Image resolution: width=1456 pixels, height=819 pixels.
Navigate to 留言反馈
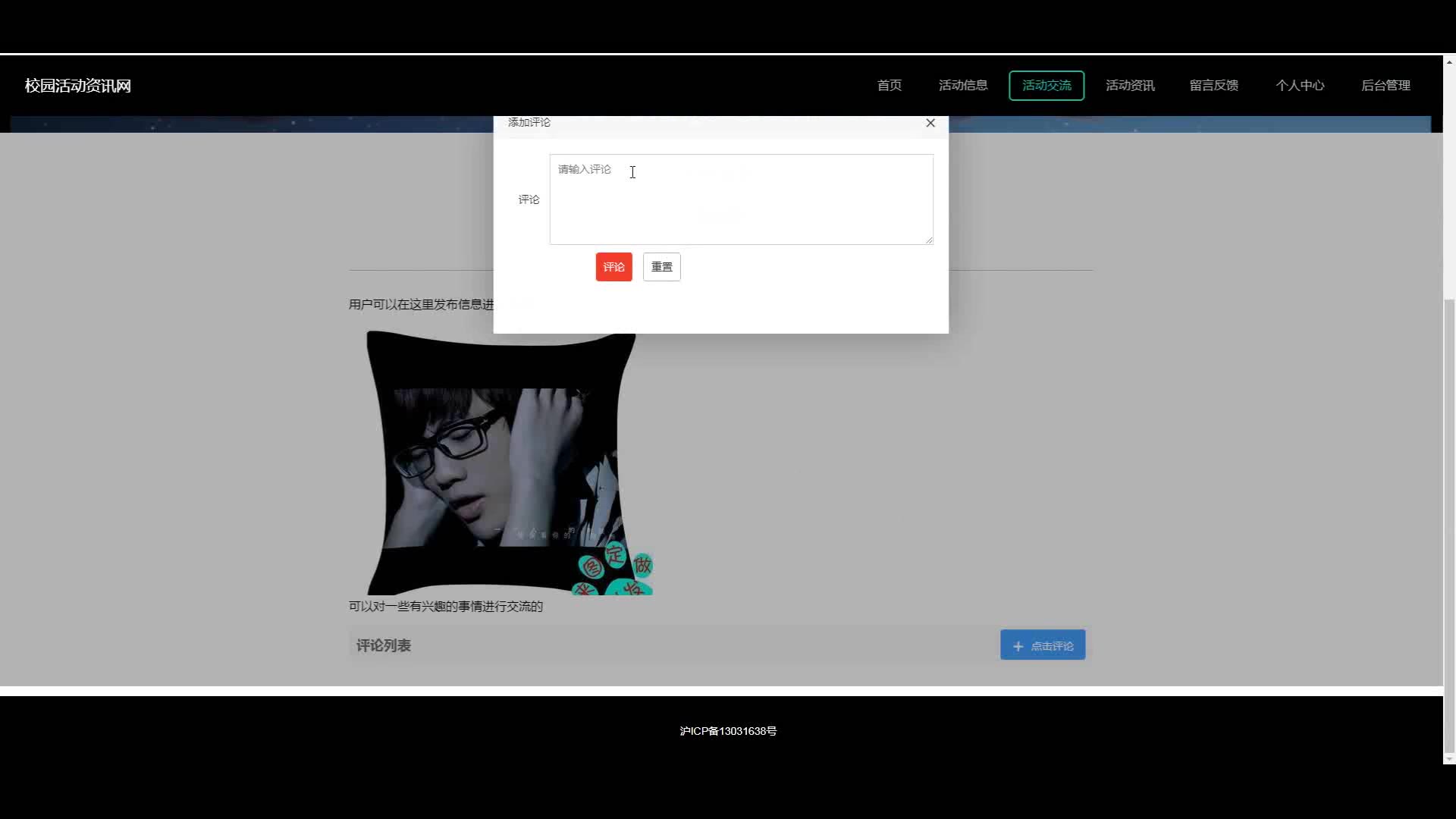coord(1214,86)
